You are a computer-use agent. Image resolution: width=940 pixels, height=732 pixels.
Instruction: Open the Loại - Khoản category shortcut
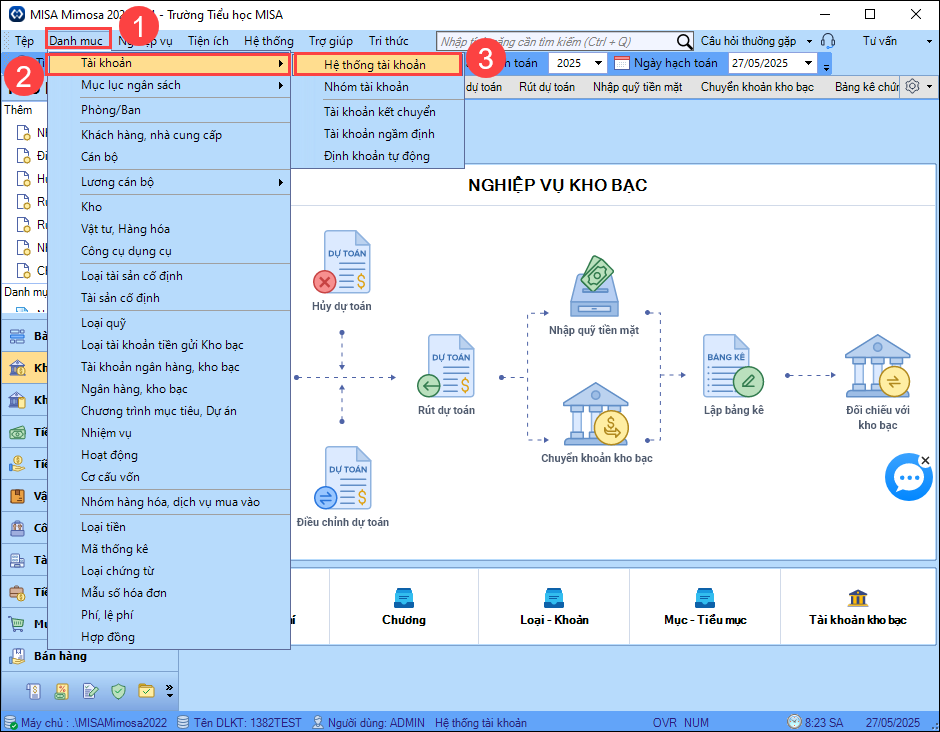coord(554,607)
